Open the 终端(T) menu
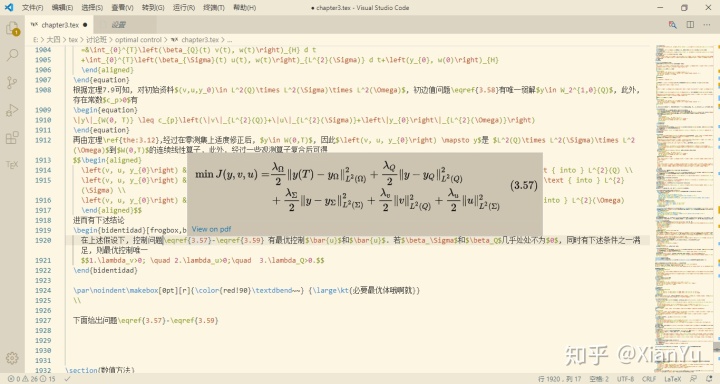The image size is (720, 384). (214, 7)
